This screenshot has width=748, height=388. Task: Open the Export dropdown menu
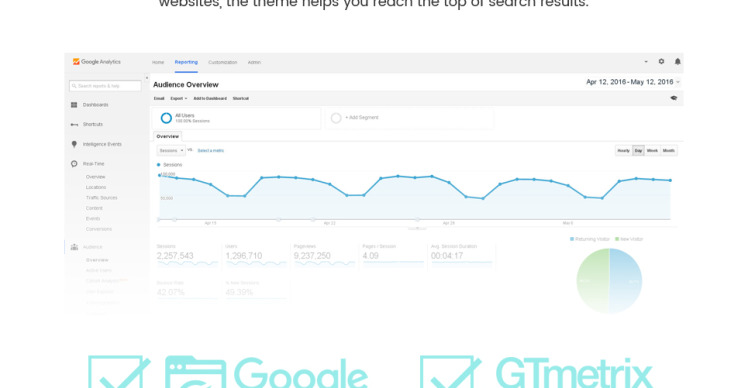(178, 98)
